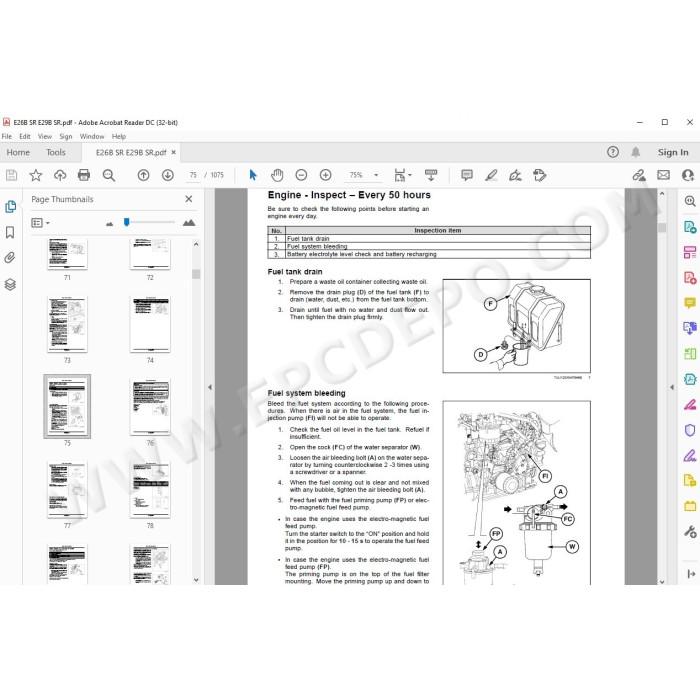Image resolution: width=700 pixels, height=700 pixels.
Task: Click document scrollbar down arrow
Action: 662,581
